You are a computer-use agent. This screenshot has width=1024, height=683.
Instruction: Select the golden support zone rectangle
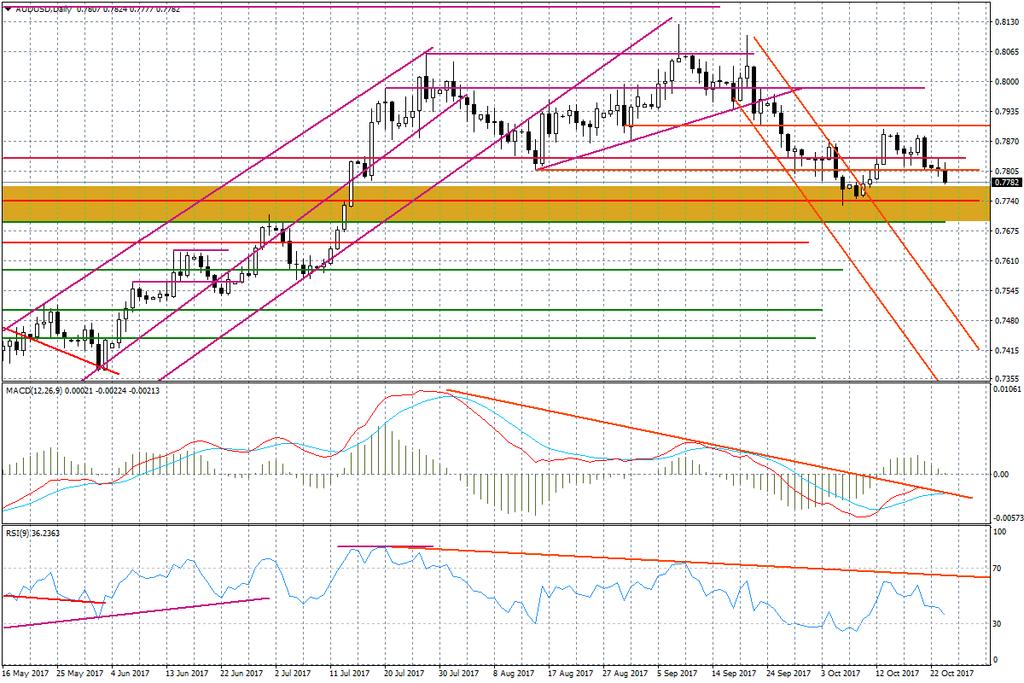click(x=496, y=203)
